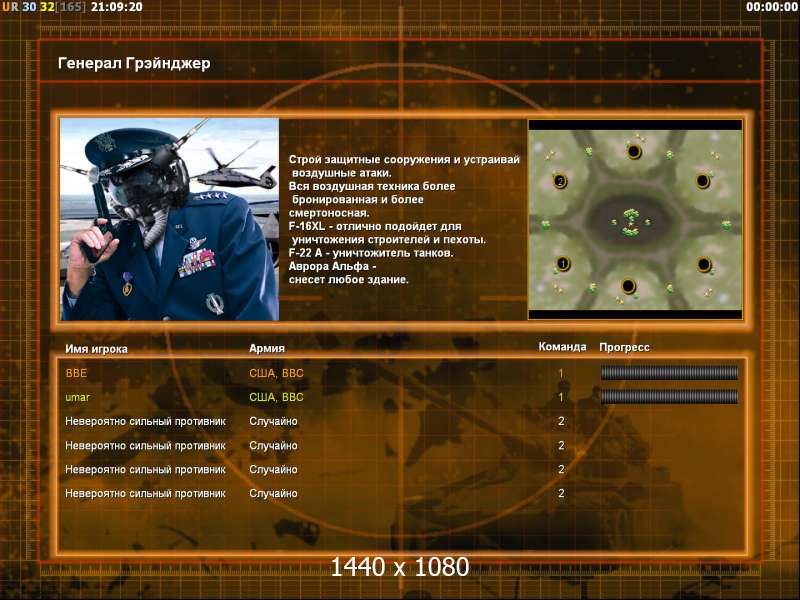Click start position 2 marker on minimap
Image resolution: width=800 pixels, height=600 pixels.
pyautogui.click(x=560, y=181)
